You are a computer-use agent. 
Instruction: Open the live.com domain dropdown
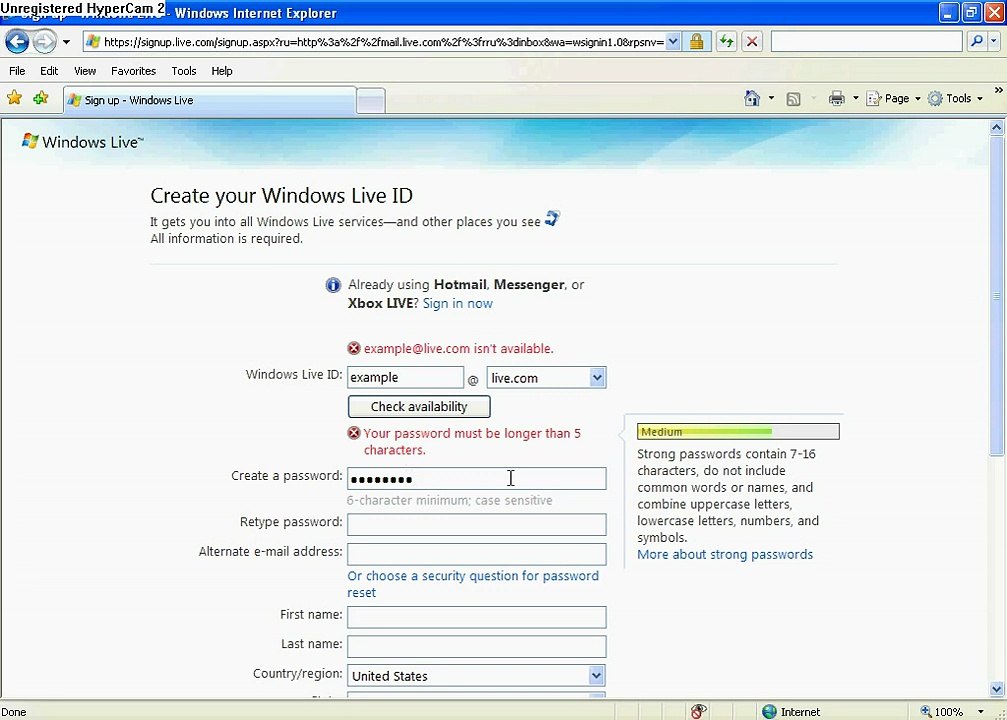pos(547,378)
